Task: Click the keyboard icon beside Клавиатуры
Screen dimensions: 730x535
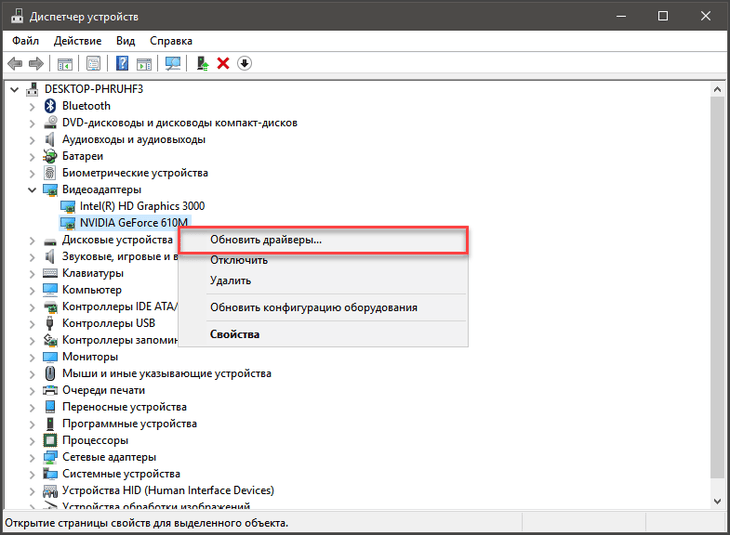Action: 50,273
